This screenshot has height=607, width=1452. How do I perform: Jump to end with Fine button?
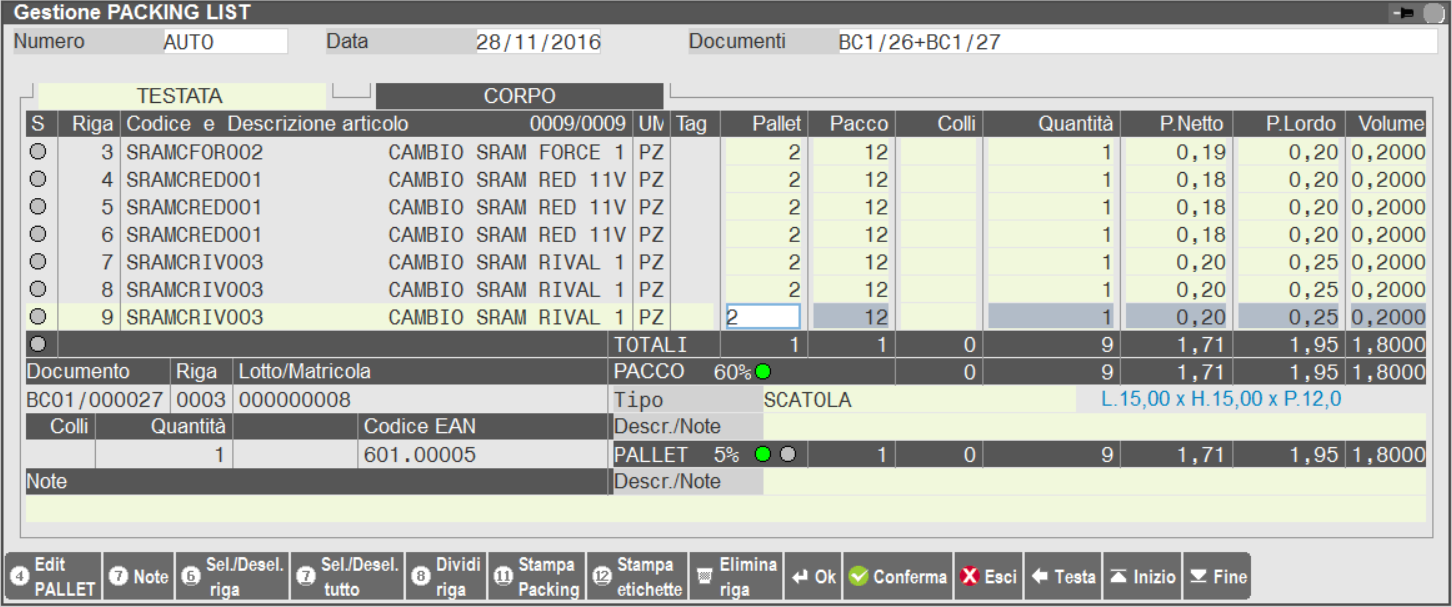[1218, 577]
